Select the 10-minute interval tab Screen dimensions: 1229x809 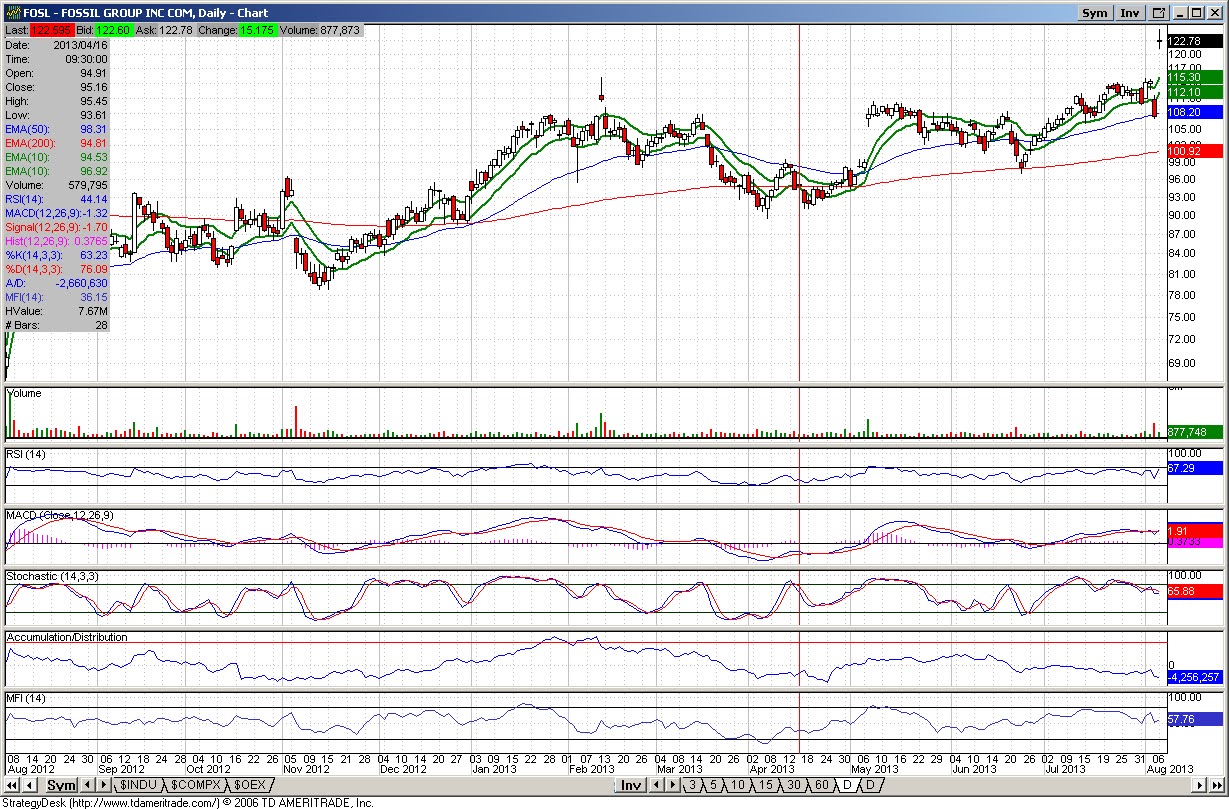tap(738, 785)
